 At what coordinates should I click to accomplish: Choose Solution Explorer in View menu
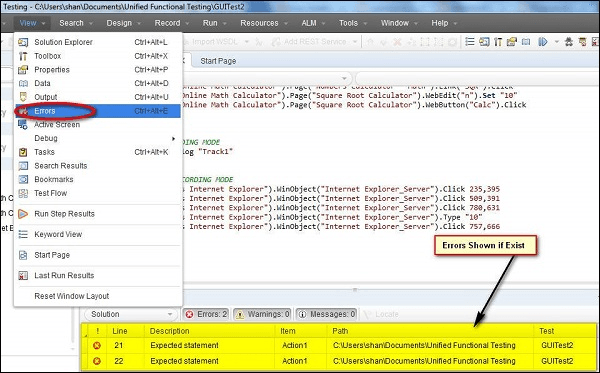tap(98, 42)
